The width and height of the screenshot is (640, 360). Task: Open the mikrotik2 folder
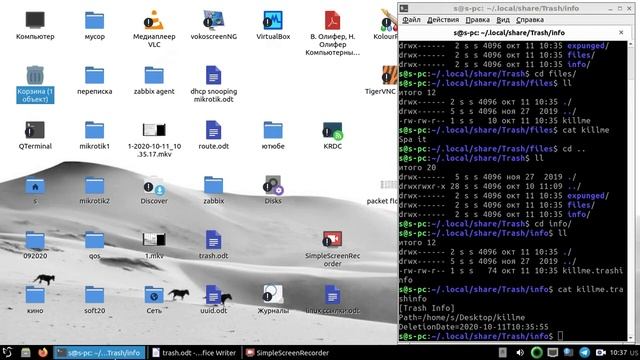(94, 190)
